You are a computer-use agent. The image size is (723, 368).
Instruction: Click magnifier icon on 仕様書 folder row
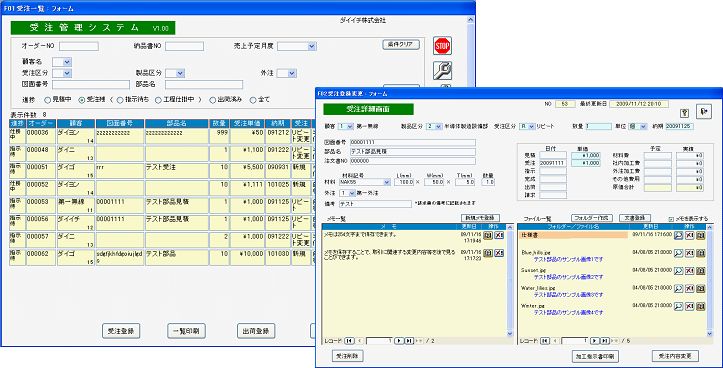click(x=678, y=236)
